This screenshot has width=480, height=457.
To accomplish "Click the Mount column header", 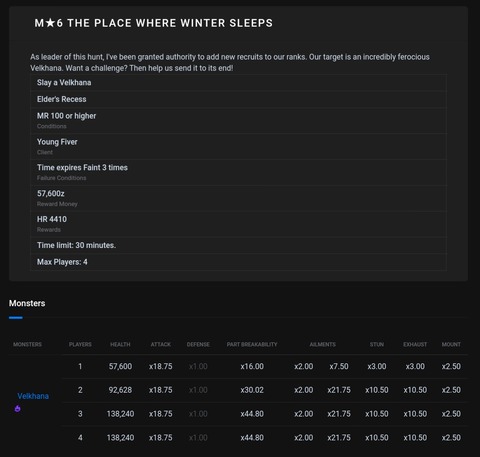I will (451, 344).
